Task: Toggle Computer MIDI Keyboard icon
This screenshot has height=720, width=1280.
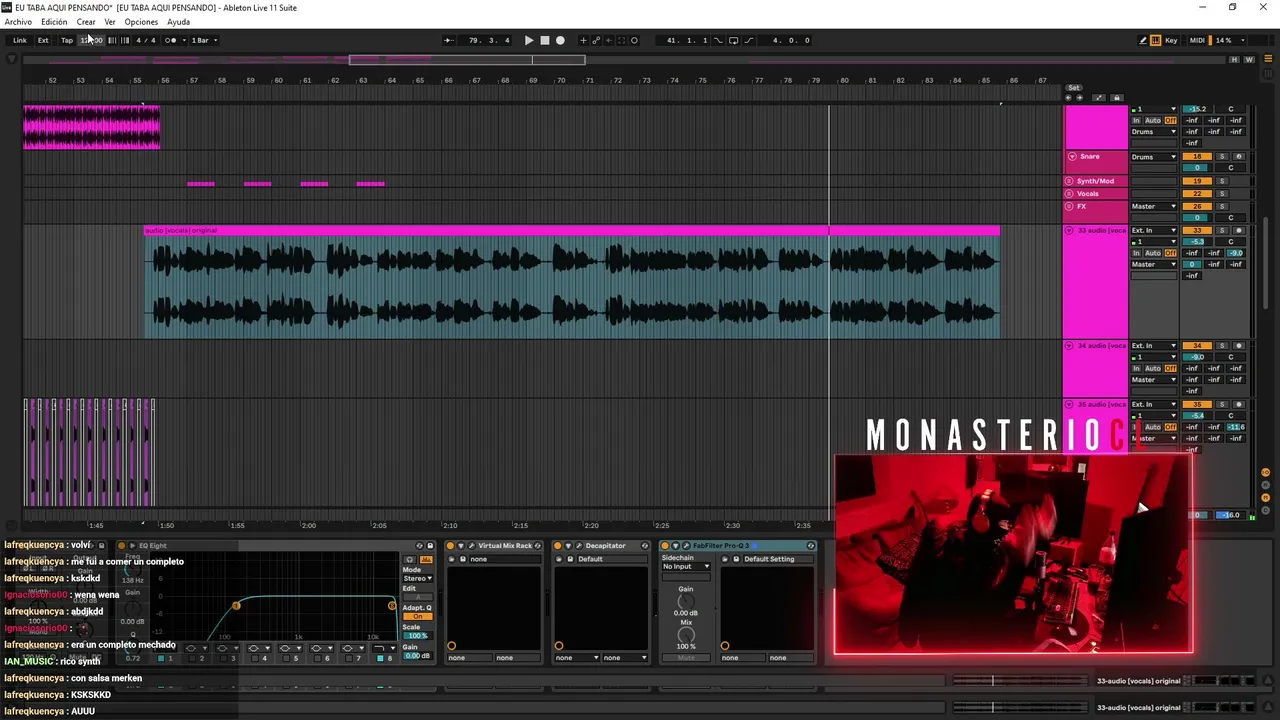Action: (x=1156, y=40)
